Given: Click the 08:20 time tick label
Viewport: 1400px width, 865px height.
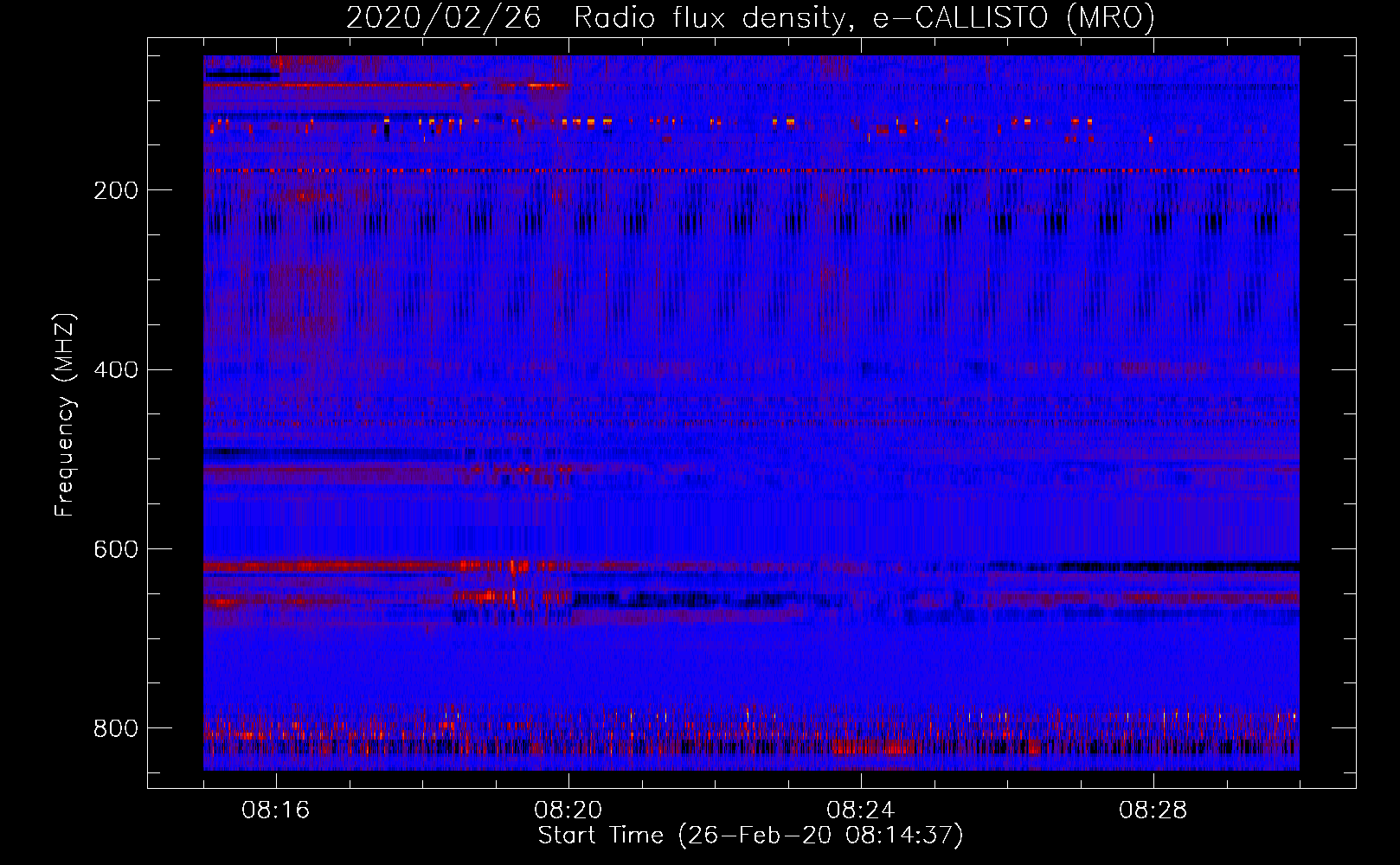Looking at the screenshot, I should [568, 811].
